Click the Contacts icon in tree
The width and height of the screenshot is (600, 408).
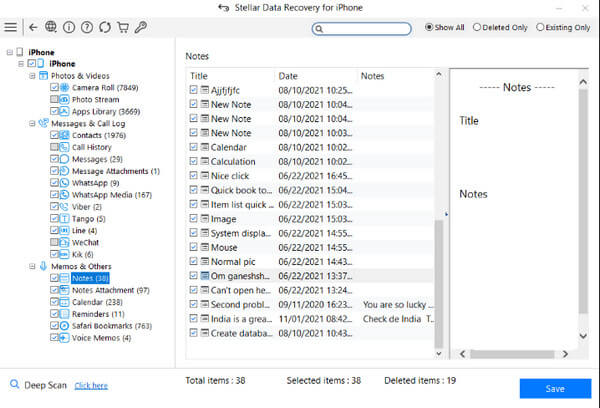[x=64, y=135]
